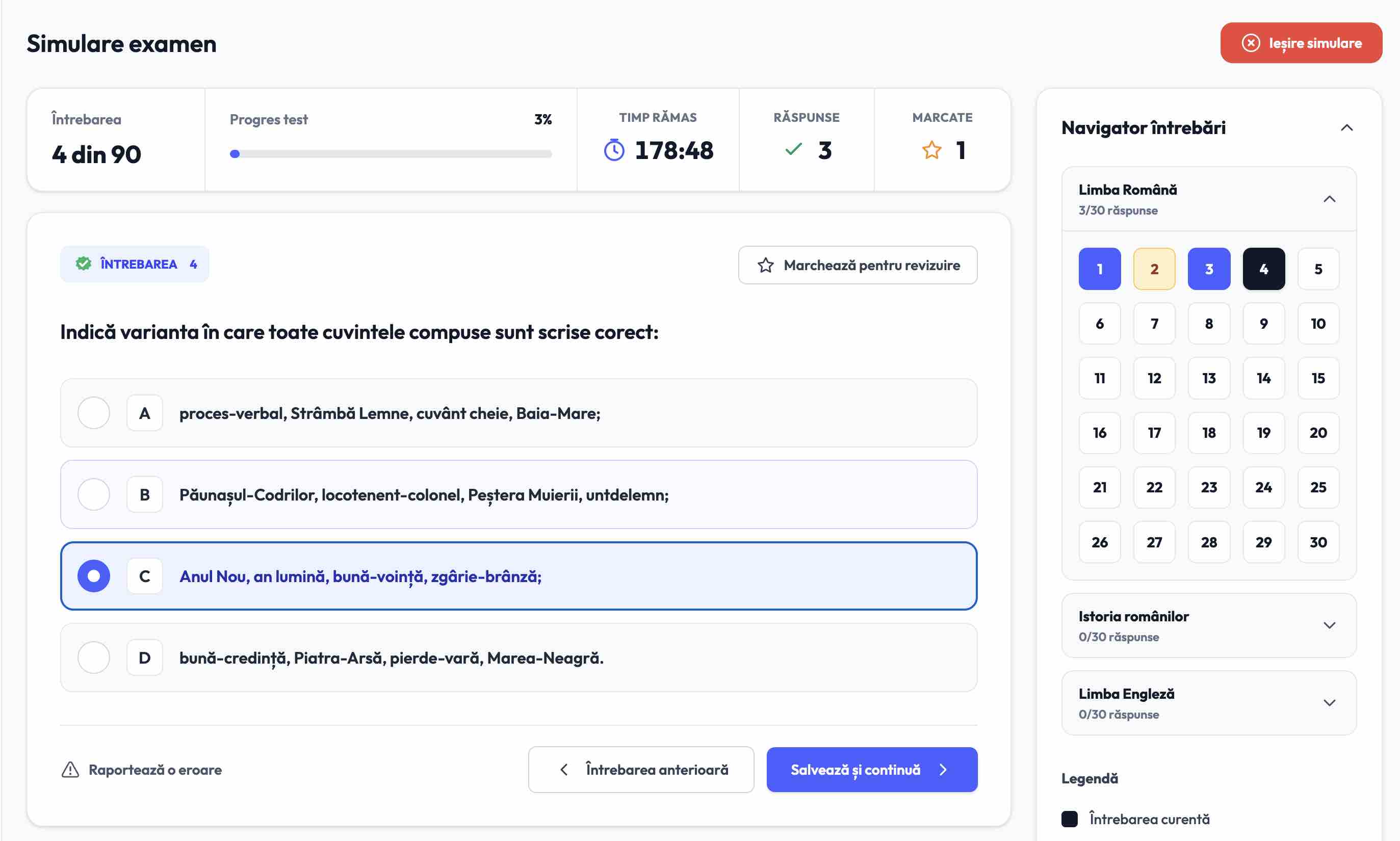Screen dimensions: 1400x841
Task: Select question 15 tile
Action: (x=1318, y=378)
